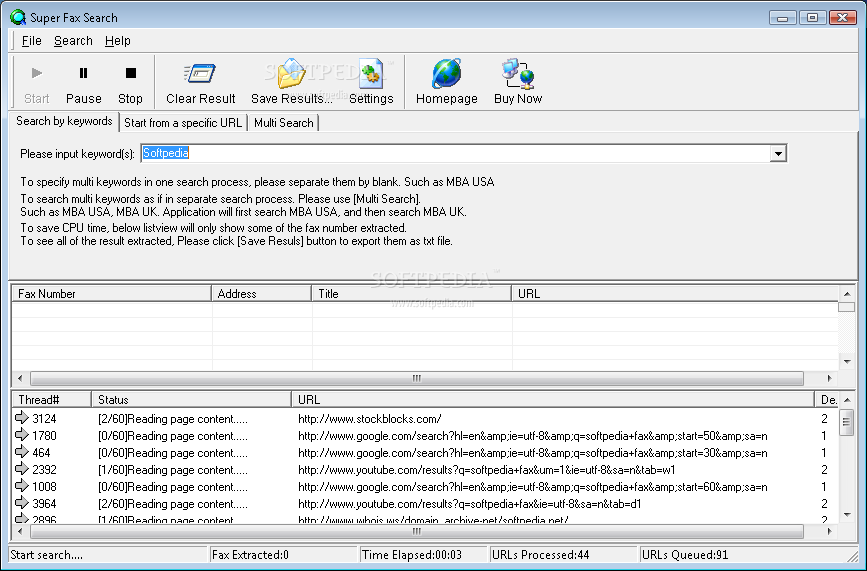Open the File menu

point(32,41)
